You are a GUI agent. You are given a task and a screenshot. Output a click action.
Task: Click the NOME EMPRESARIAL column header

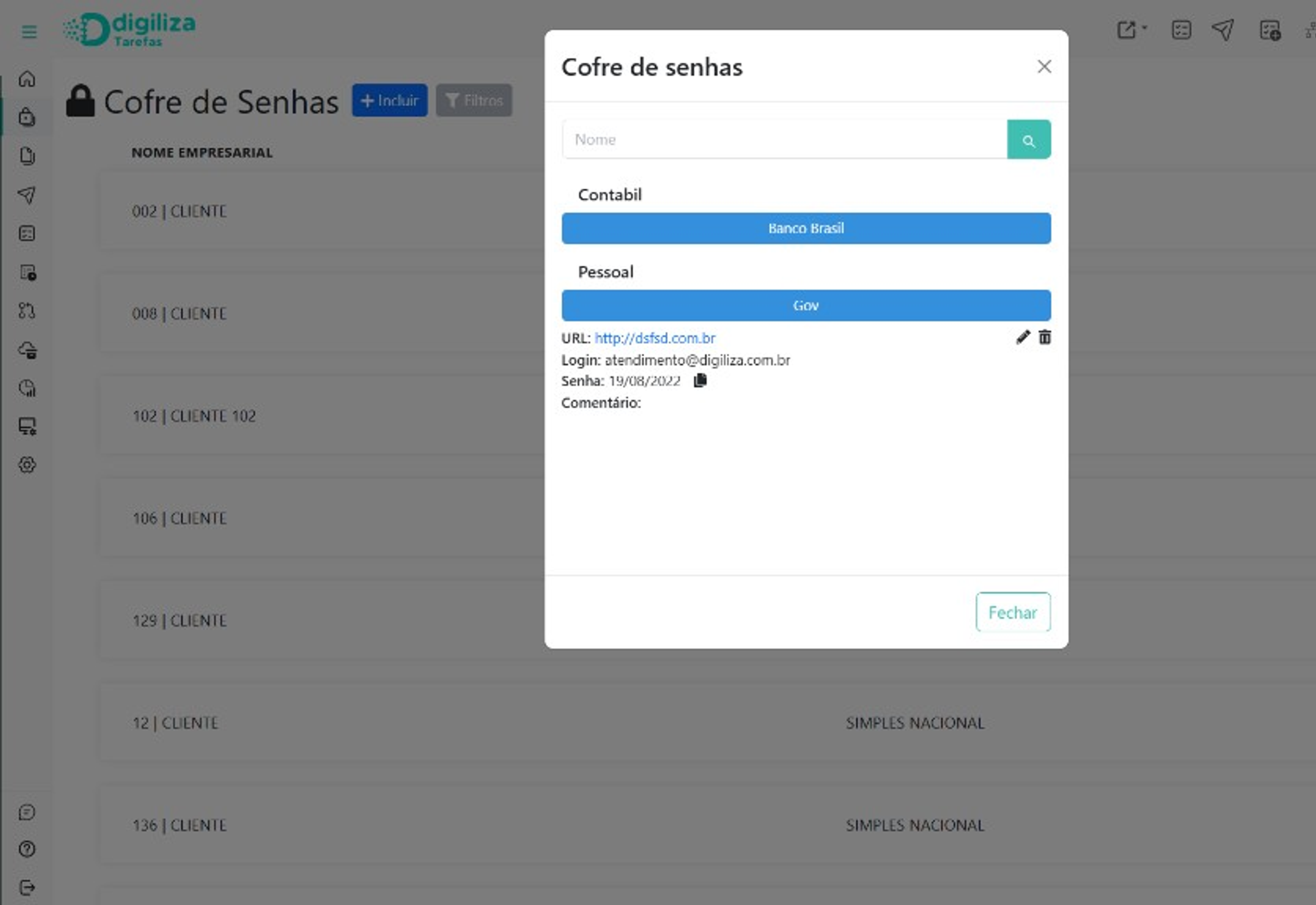coord(202,153)
